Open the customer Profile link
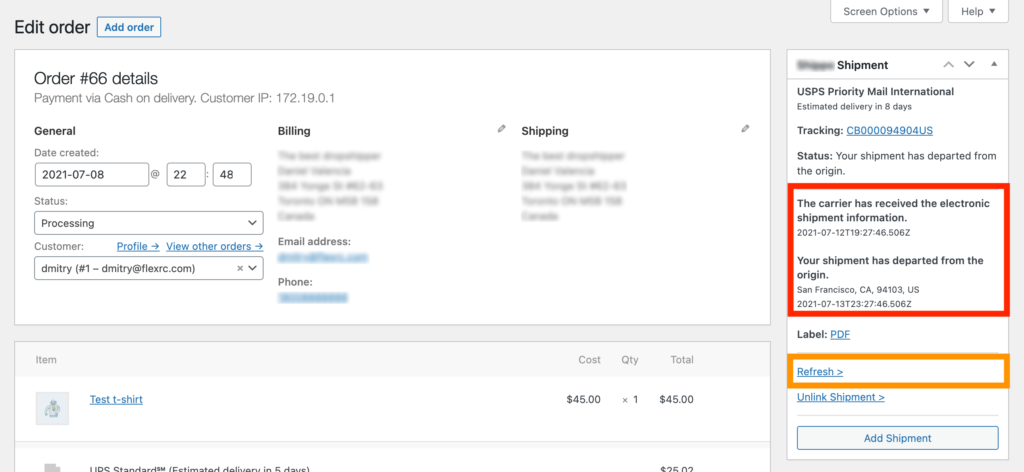The image size is (1024, 472). (138, 246)
